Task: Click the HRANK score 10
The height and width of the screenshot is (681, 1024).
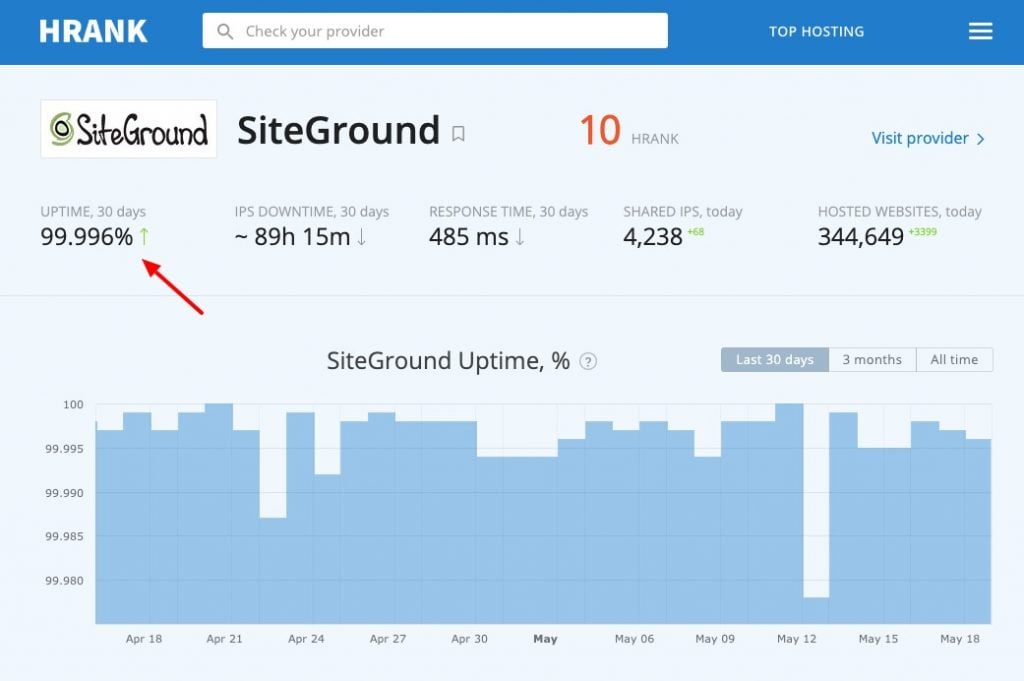Action: click(600, 130)
